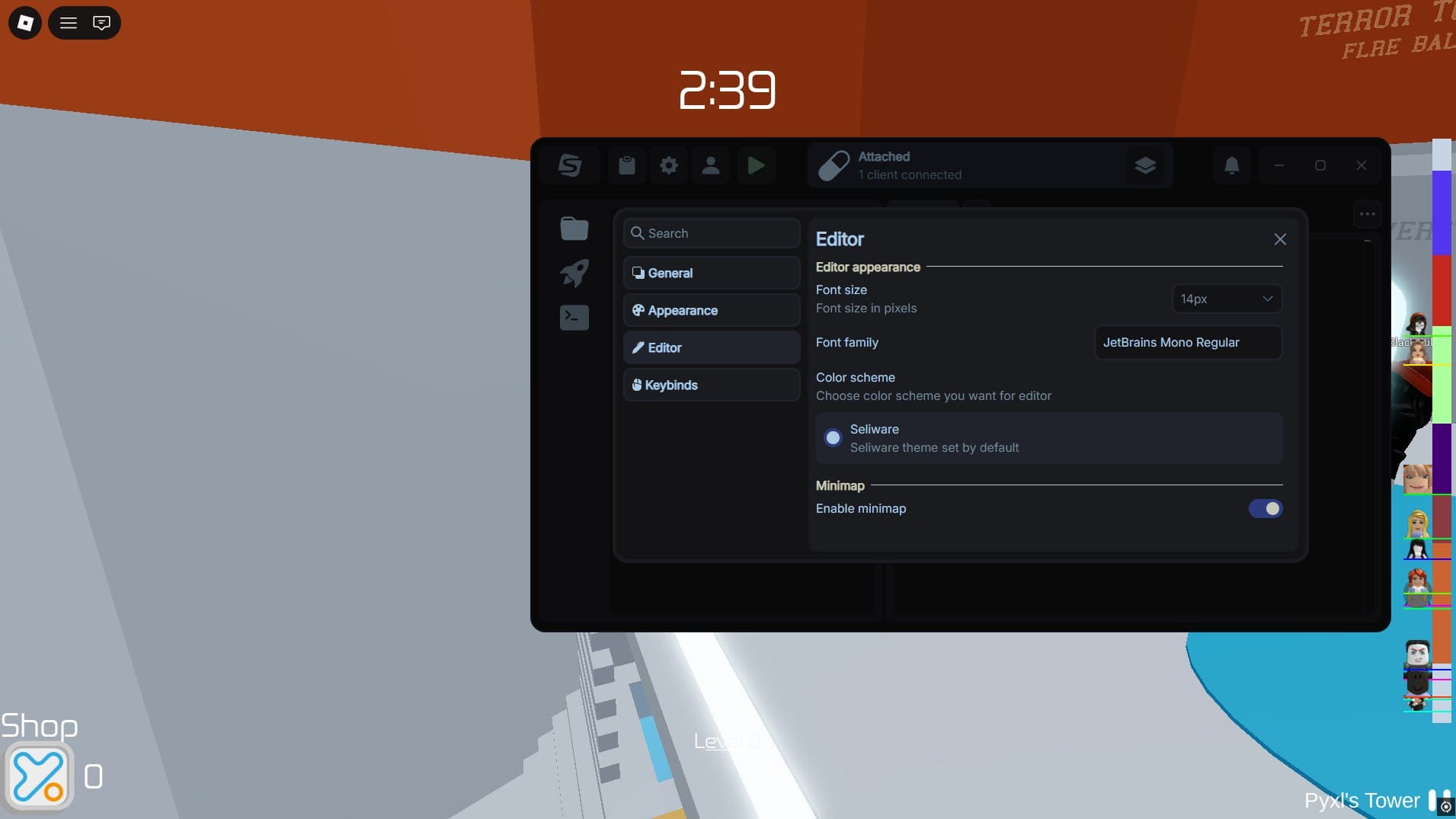
Task: Click the Attached pill status icon
Action: [x=834, y=165]
